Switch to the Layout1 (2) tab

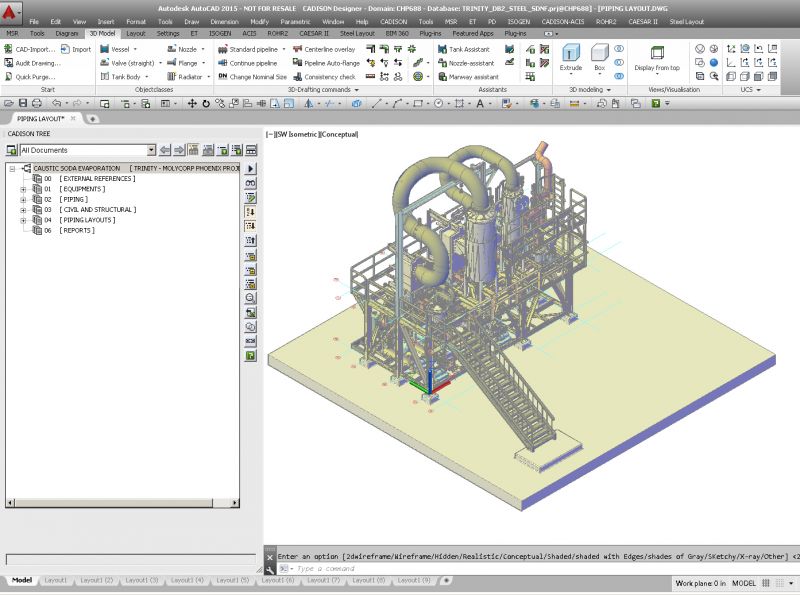96,580
